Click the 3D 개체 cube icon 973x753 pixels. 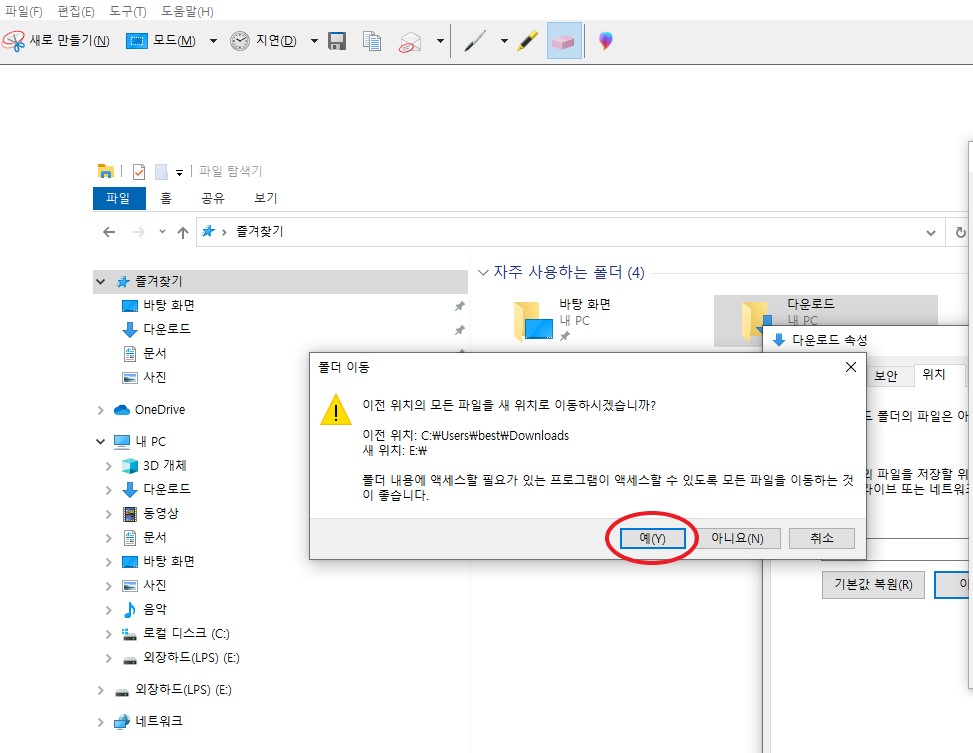click(x=130, y=466)
